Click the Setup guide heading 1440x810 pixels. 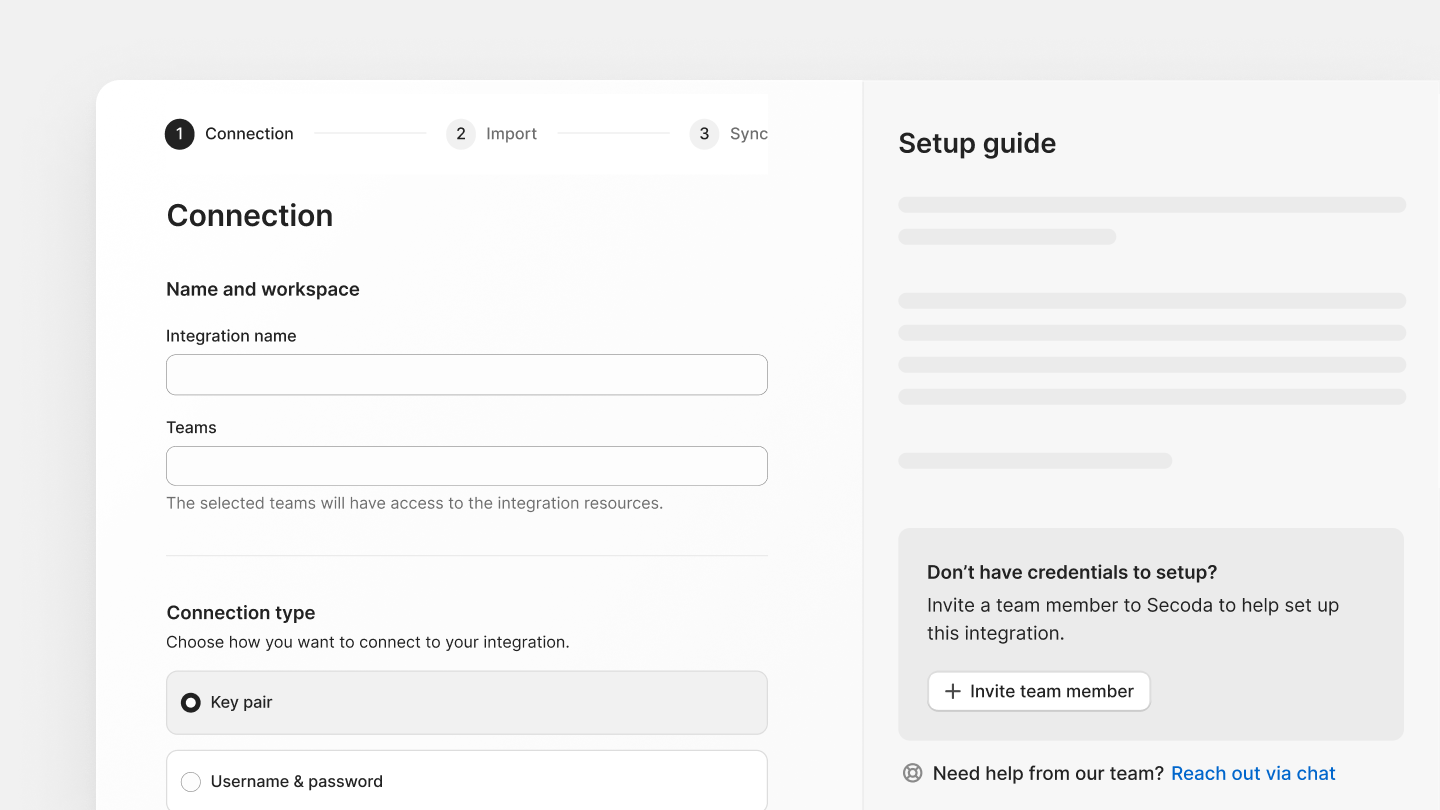point(977,143)
